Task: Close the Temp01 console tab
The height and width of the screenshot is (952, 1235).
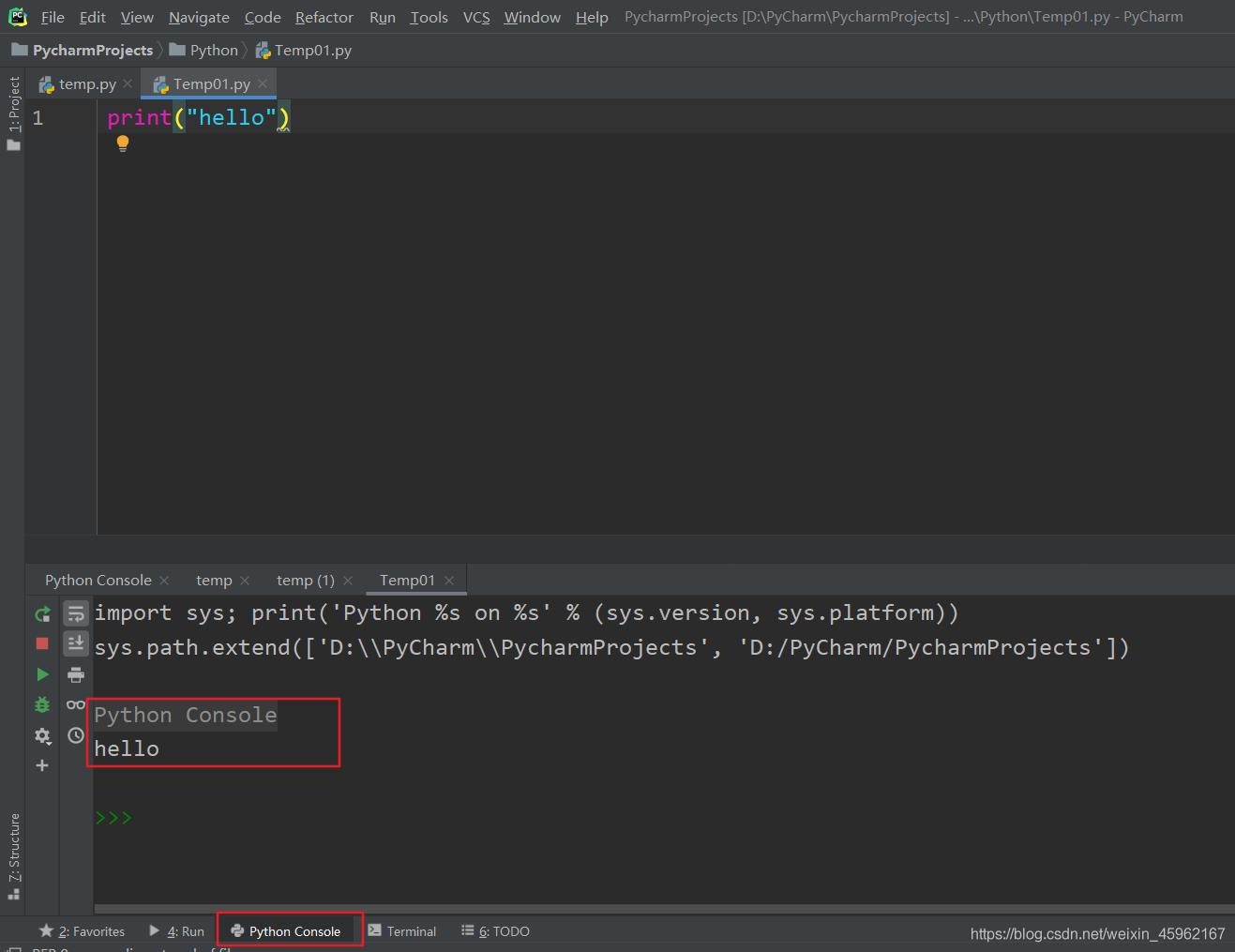Action: tap(449, 581)
